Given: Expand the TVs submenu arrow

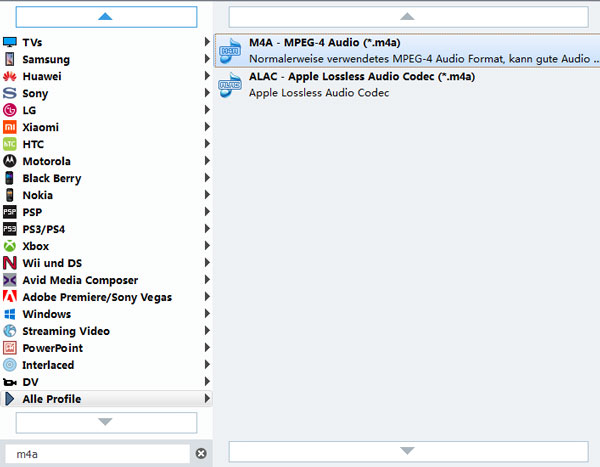Looking at the screenshot, I should pos(207,42).
